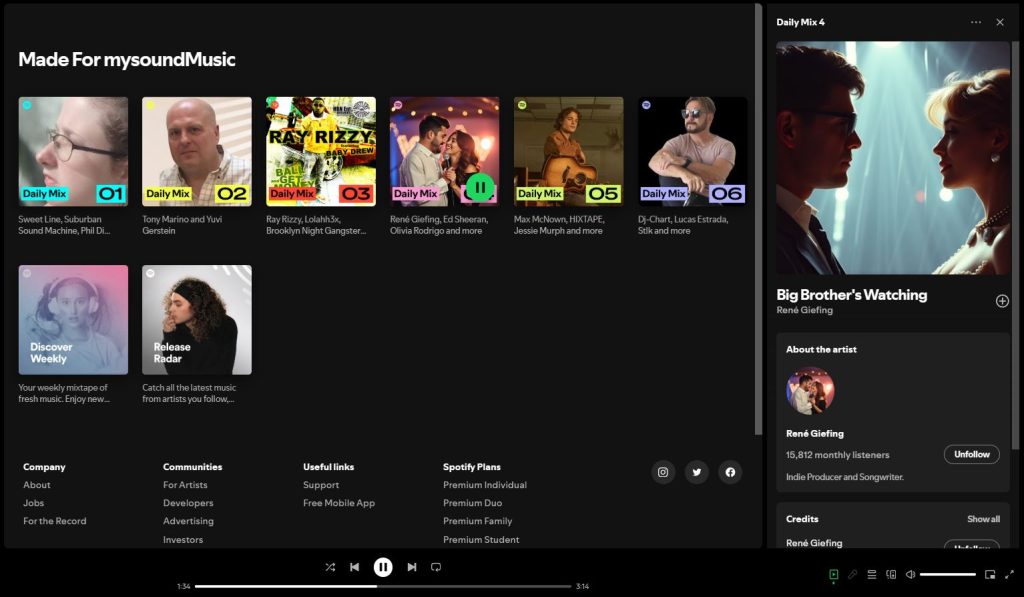Add Big Brother's Watching to Liked Songs
1024x597 pixels.
coord(1002,301)
